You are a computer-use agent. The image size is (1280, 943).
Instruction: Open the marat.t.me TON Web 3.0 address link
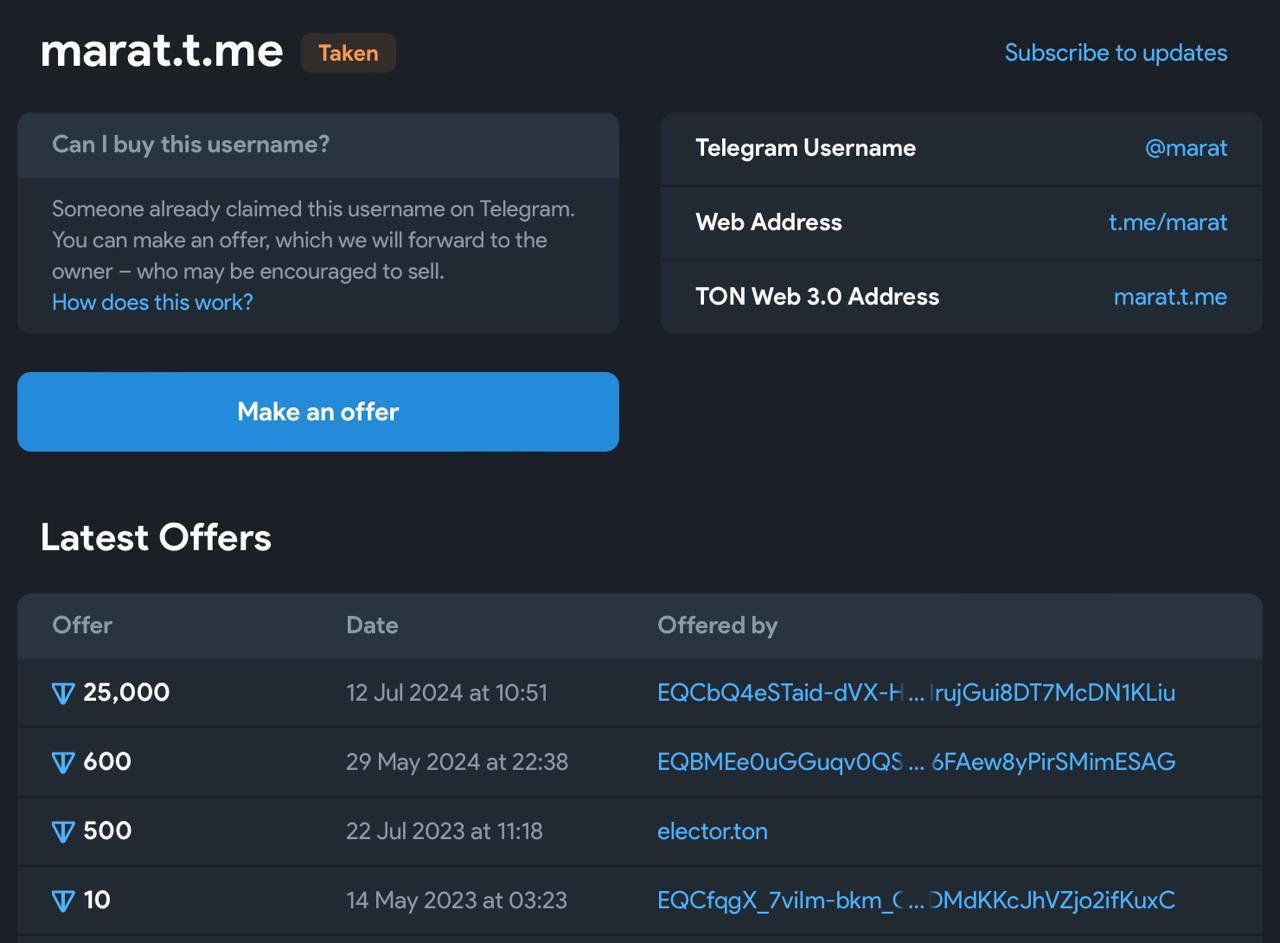1170,296
